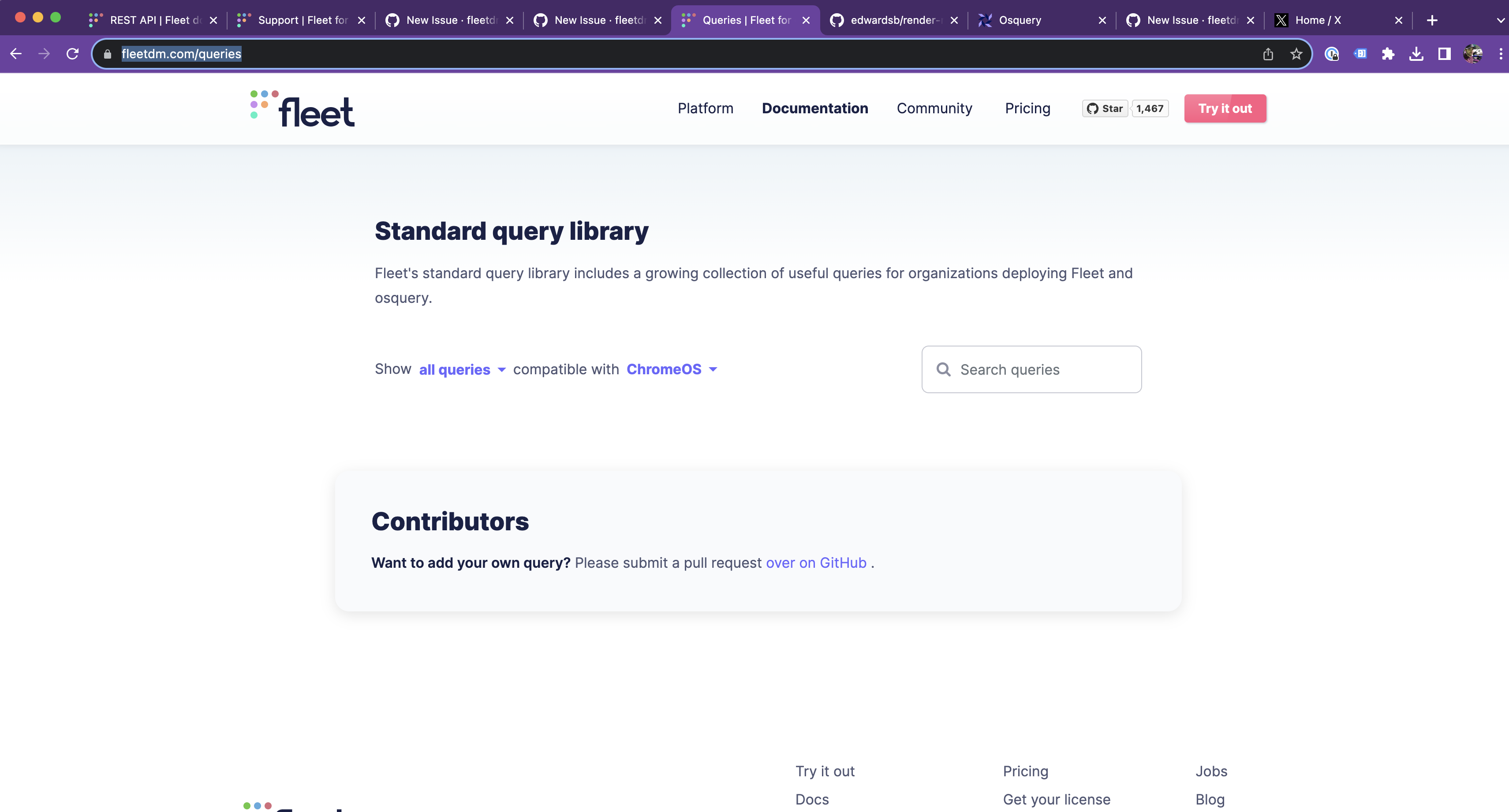Open the Documentation menu item
1509x812 pixels.
tap(815, 108)
